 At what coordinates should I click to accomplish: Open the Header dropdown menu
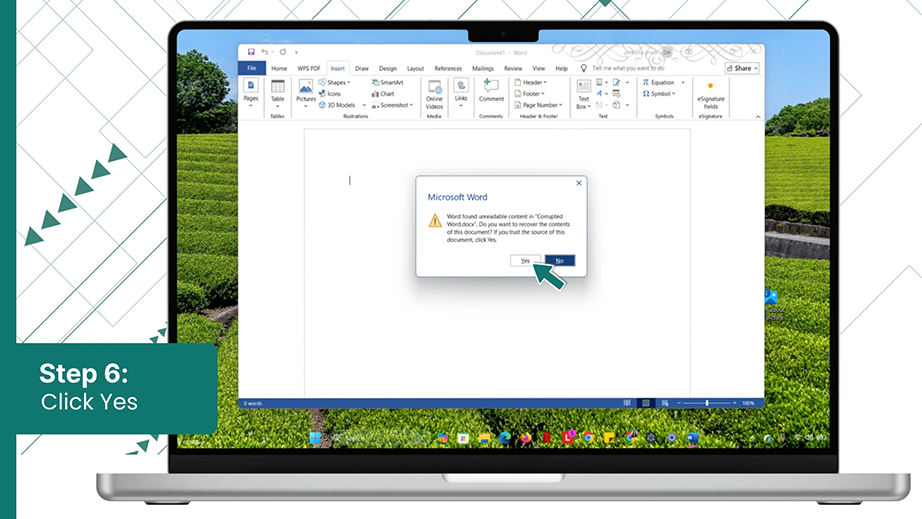click(531, 82)
